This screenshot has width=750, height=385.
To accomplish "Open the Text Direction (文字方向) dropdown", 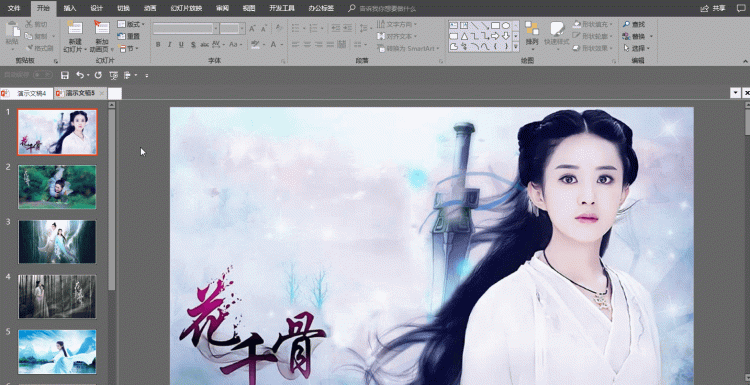I will (x=397, y=24).
